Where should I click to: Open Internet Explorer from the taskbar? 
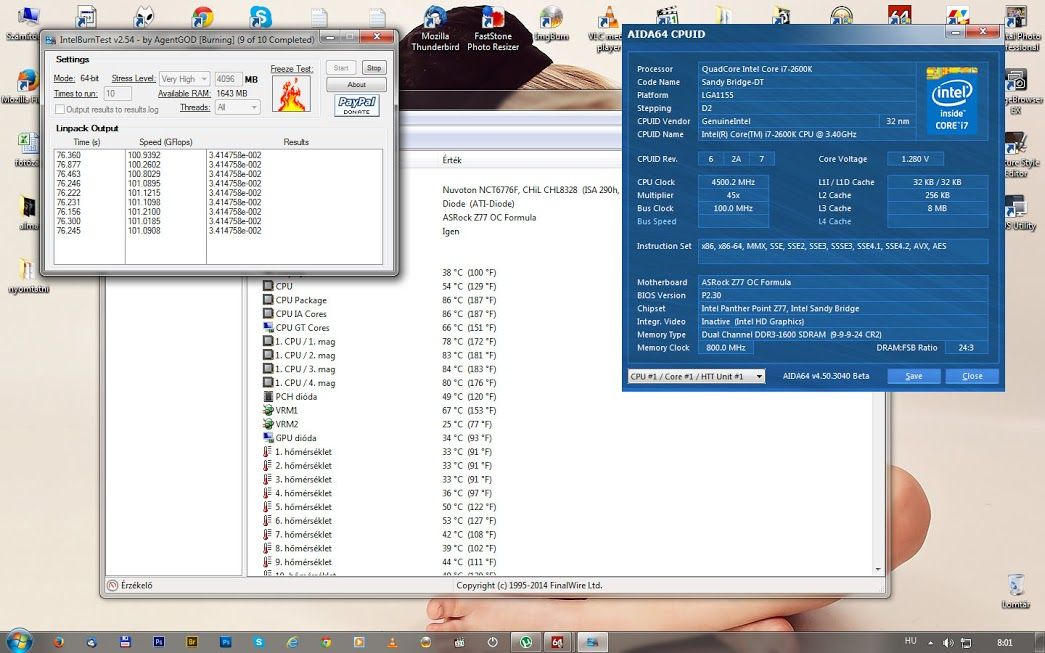292,642
